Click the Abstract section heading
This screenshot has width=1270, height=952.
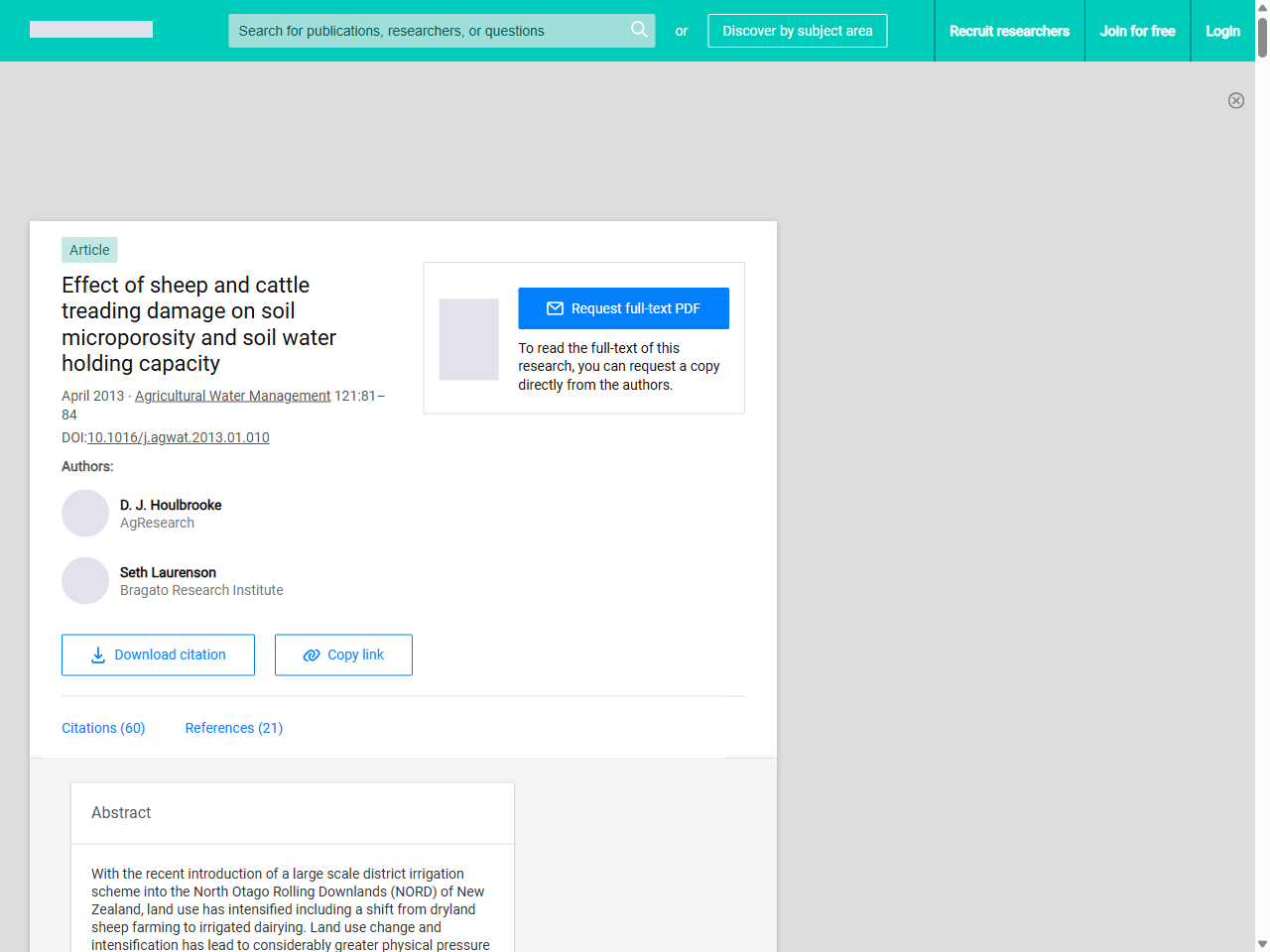click(x=121, y=812)
